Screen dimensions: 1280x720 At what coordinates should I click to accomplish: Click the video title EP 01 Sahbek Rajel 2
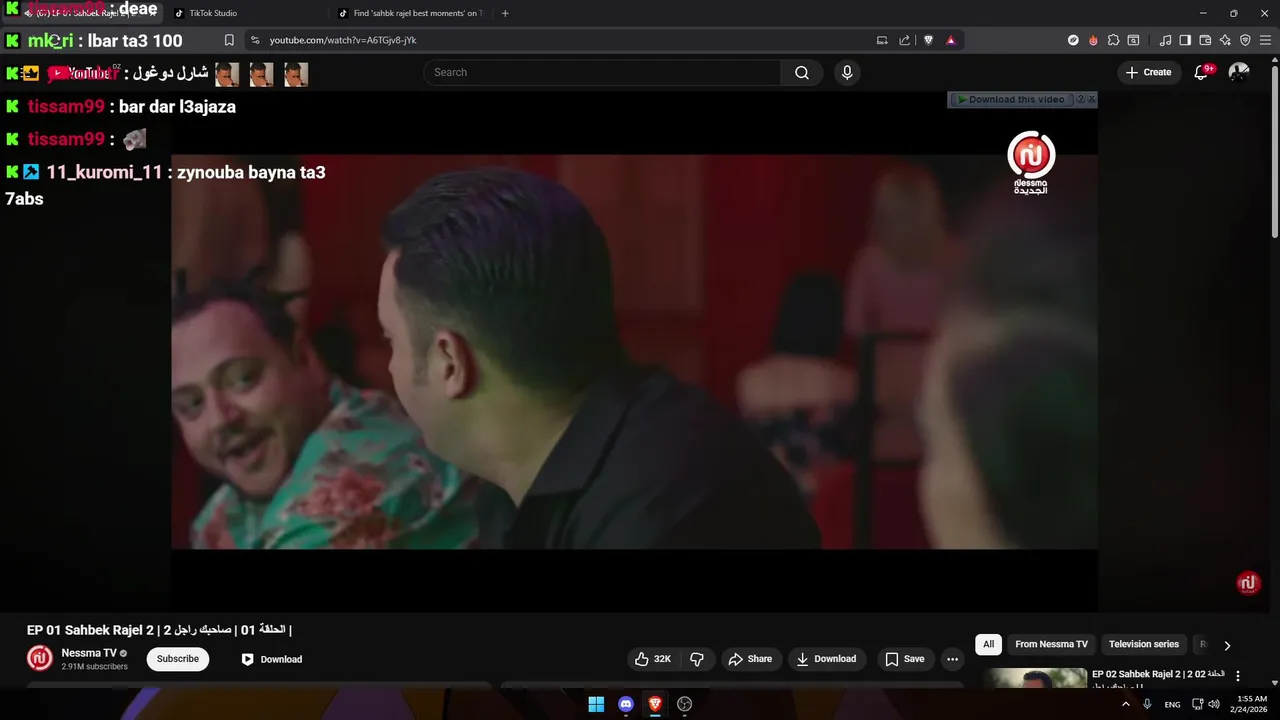coord(159,630)
